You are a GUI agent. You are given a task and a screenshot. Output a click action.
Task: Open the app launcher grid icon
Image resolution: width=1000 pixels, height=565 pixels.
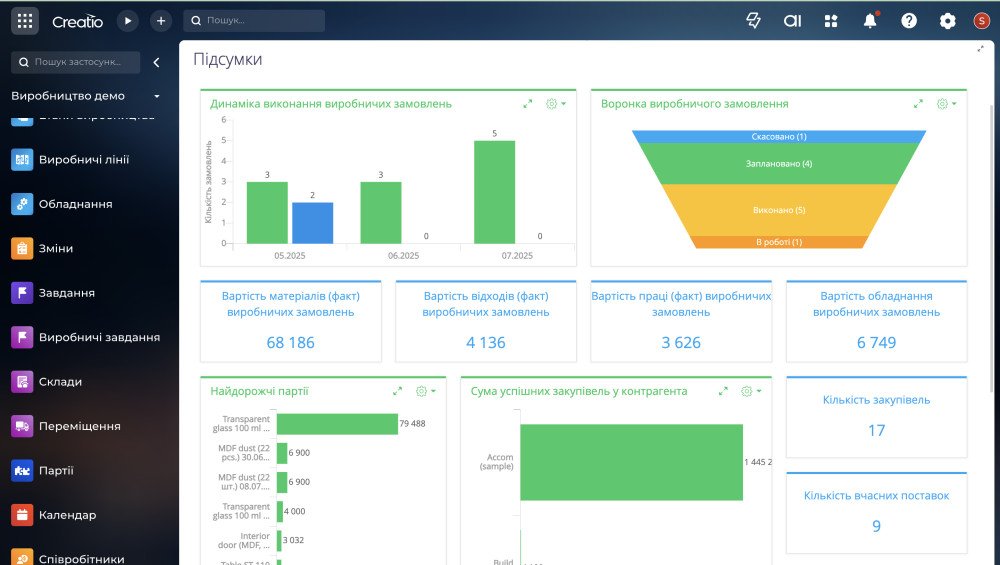coord(25,21)
